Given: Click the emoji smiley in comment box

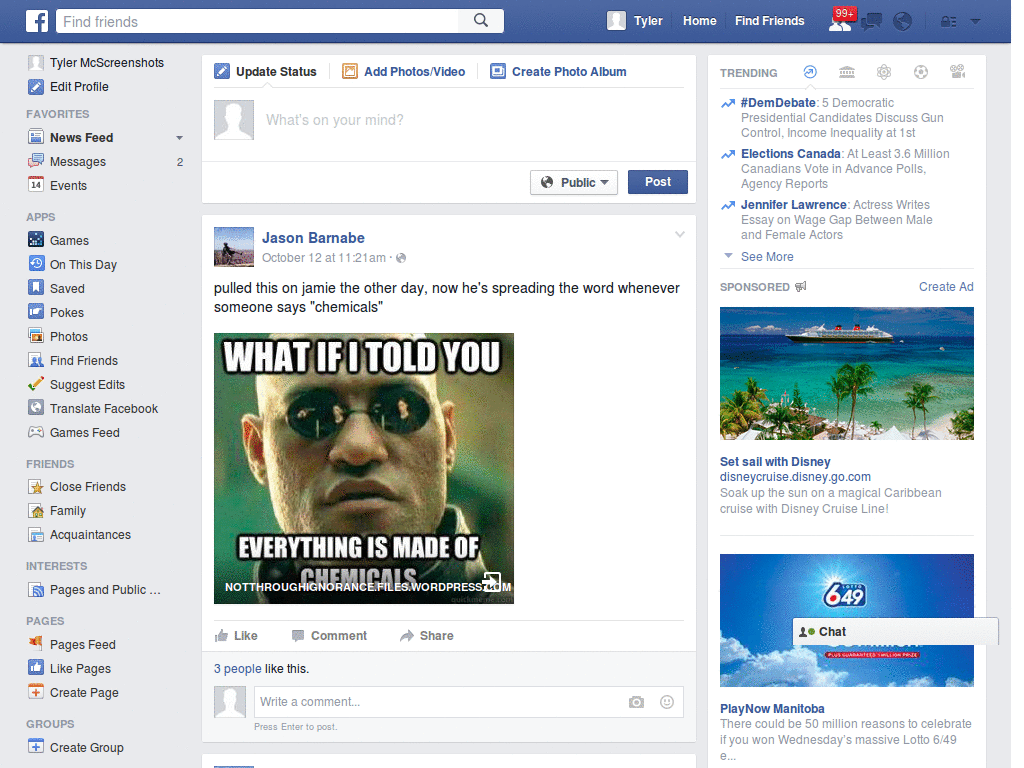Looking at the screenshot, I should (667, 702).
